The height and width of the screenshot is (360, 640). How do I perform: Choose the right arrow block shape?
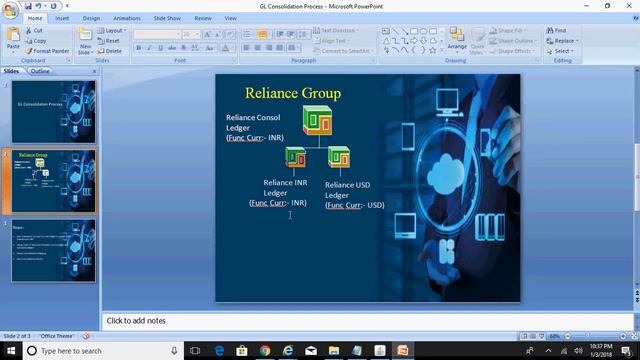[x=414, y=41]
